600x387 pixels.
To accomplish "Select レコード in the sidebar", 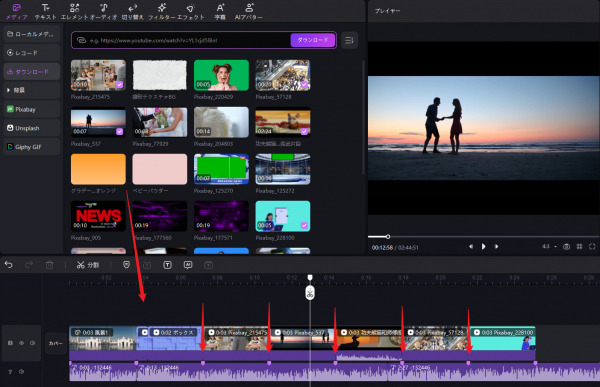I will 32,53.
